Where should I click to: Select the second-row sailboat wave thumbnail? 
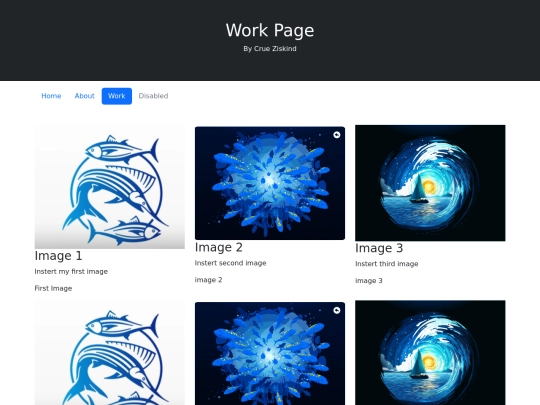(x=430, y=353)
